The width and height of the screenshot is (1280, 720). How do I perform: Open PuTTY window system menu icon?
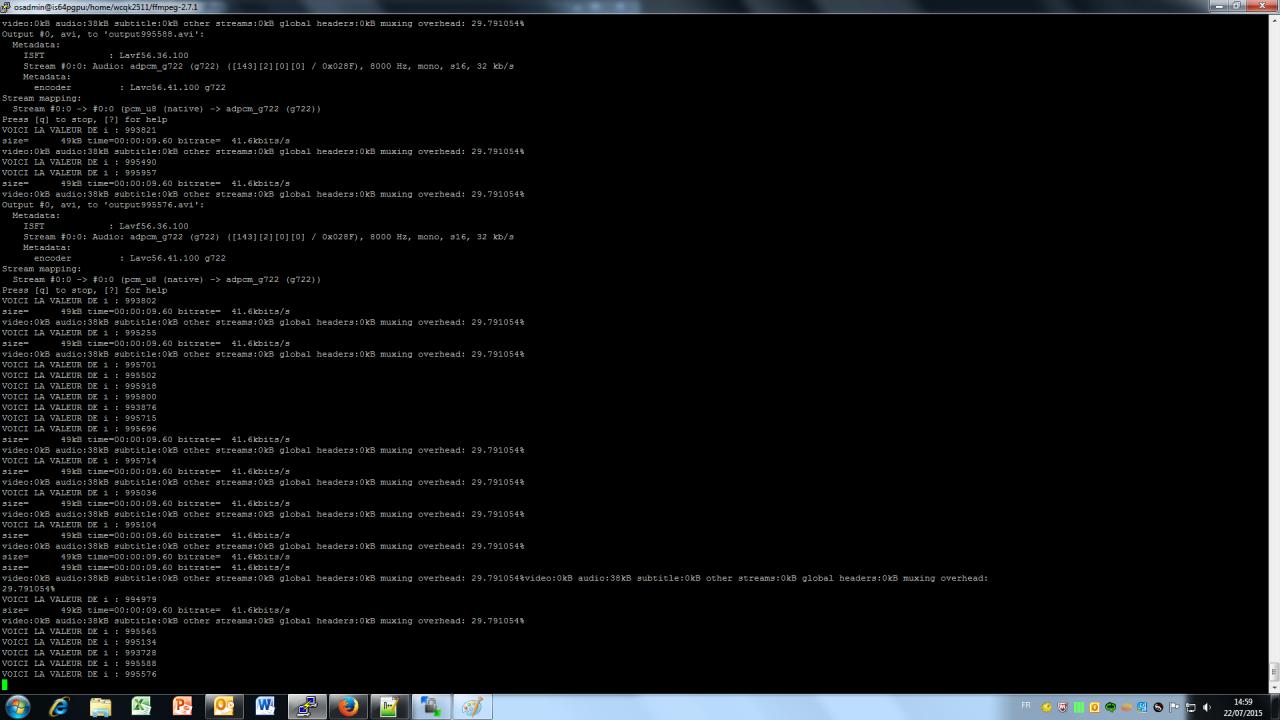pos(6,6)
